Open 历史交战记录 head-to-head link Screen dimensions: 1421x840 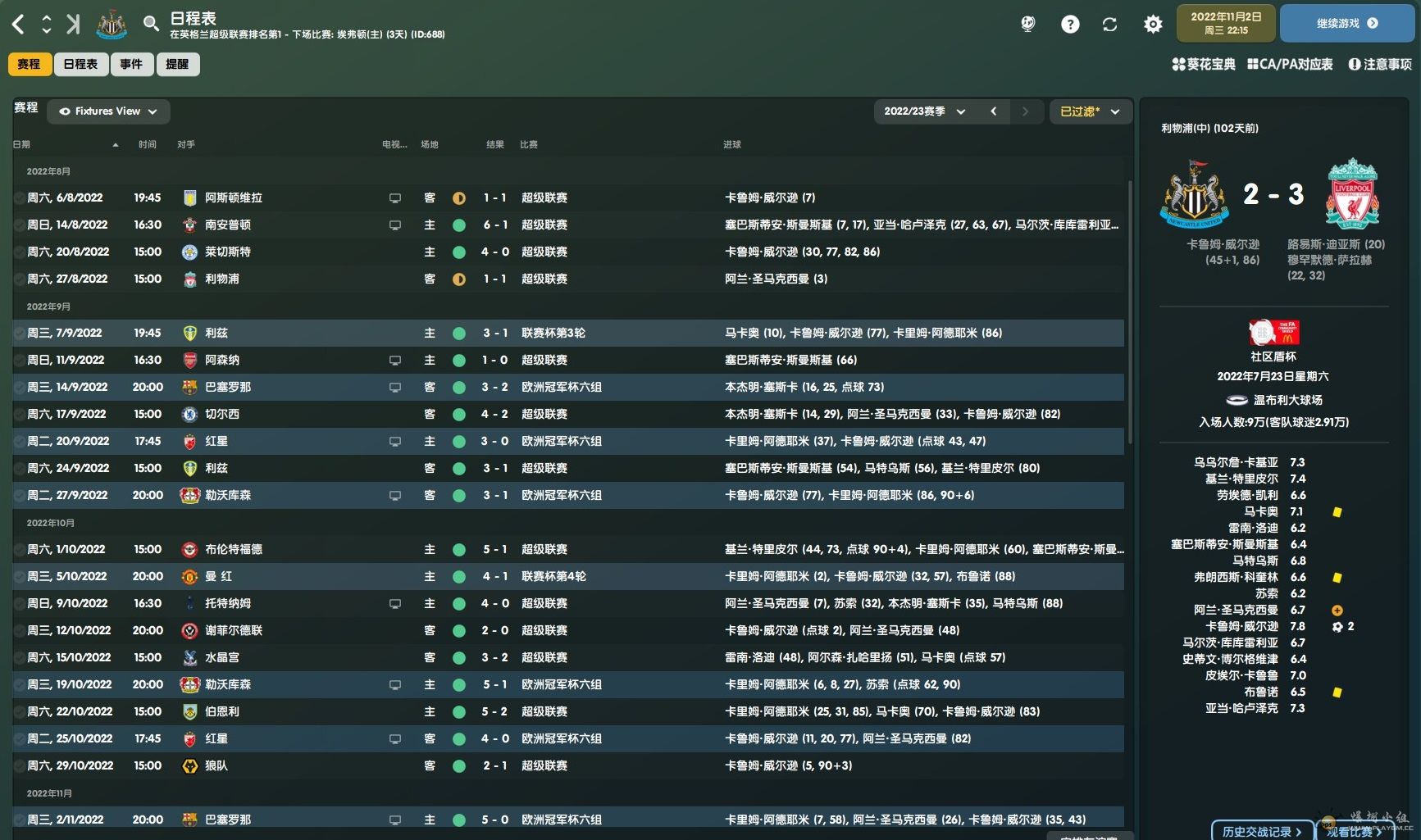1261,831
